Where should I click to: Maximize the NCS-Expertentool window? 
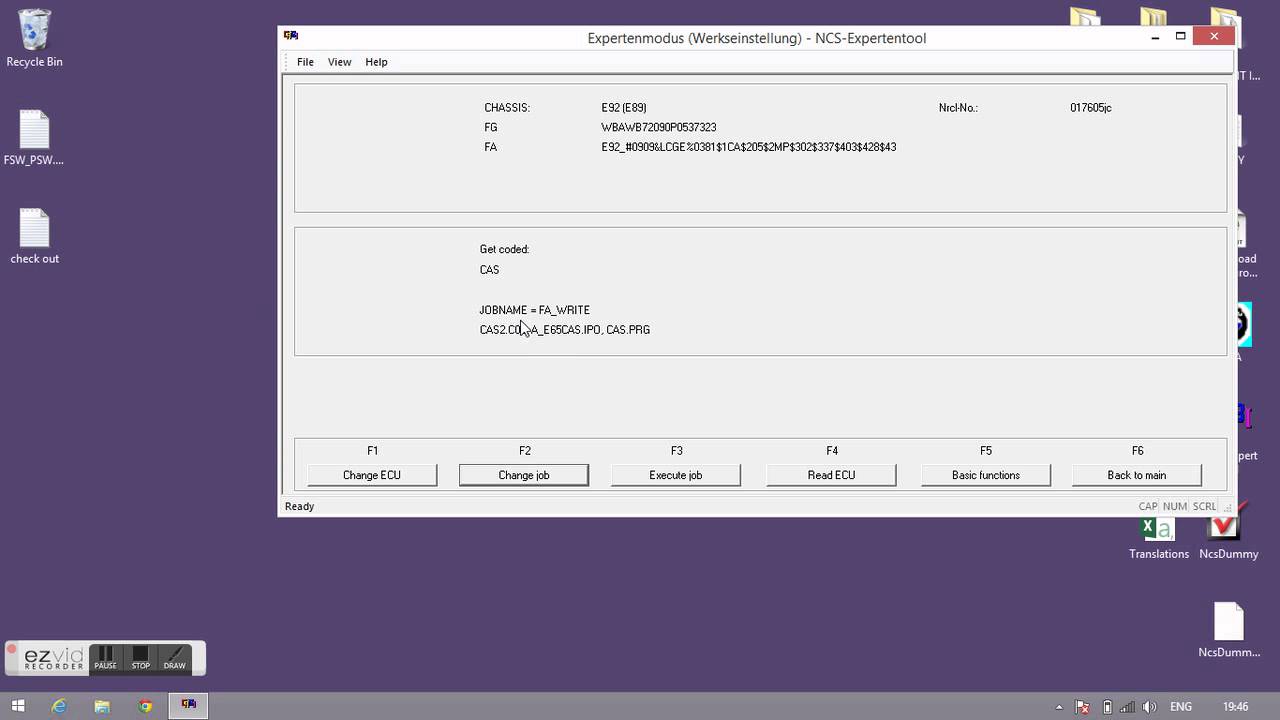(x=1181, y=37)
